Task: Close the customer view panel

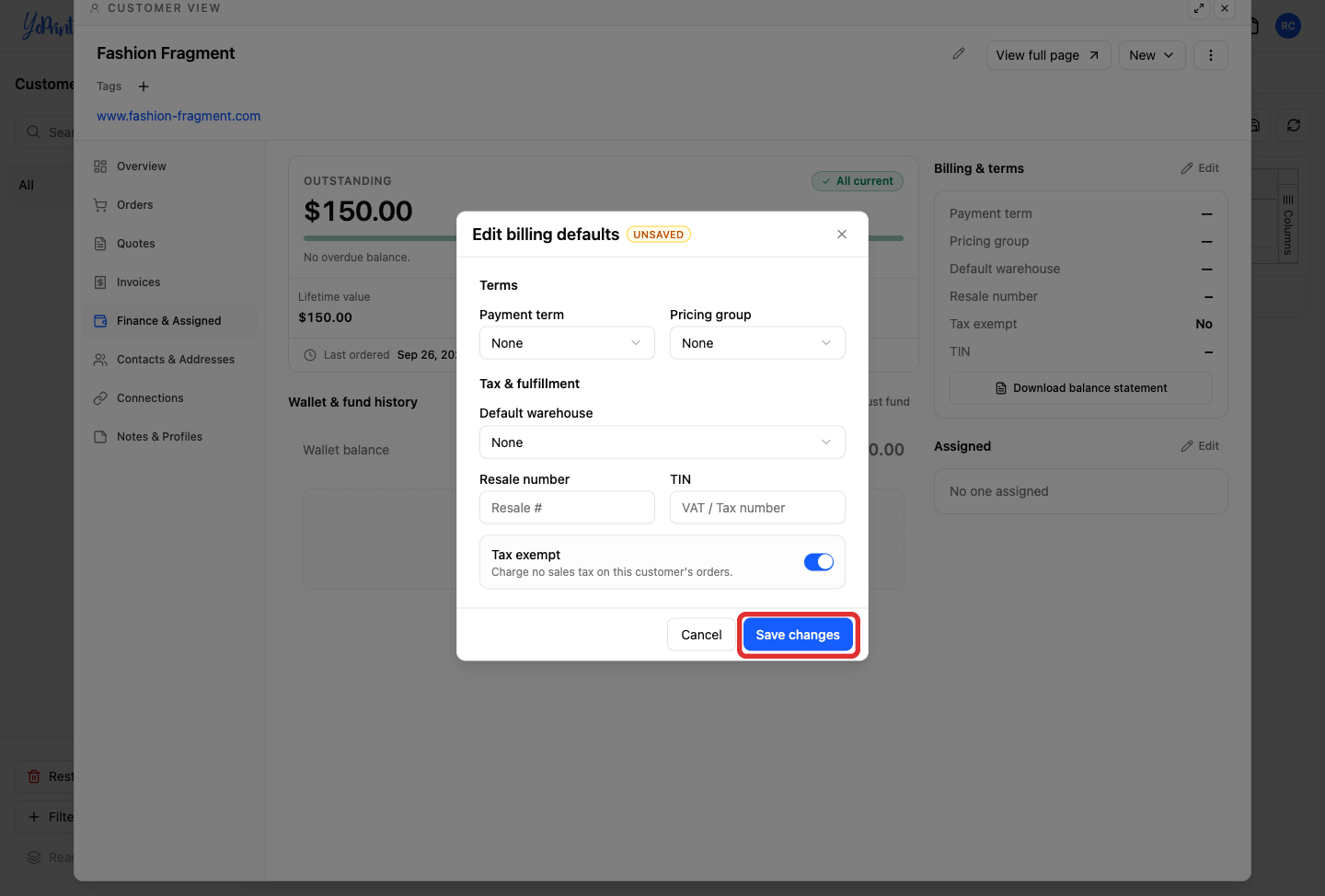Action: 1225,8
